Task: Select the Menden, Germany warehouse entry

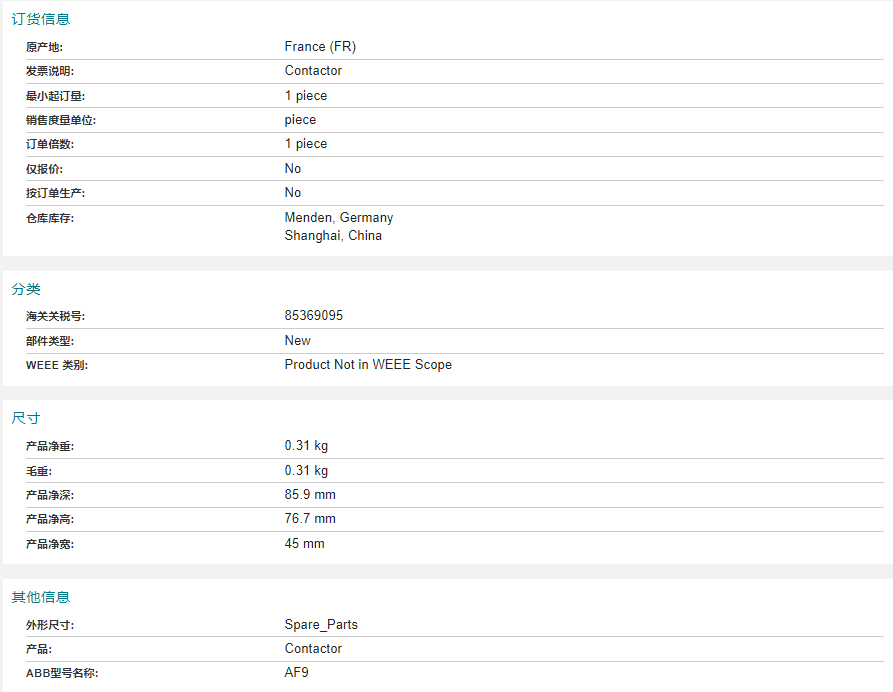Action: coord(339,218)
